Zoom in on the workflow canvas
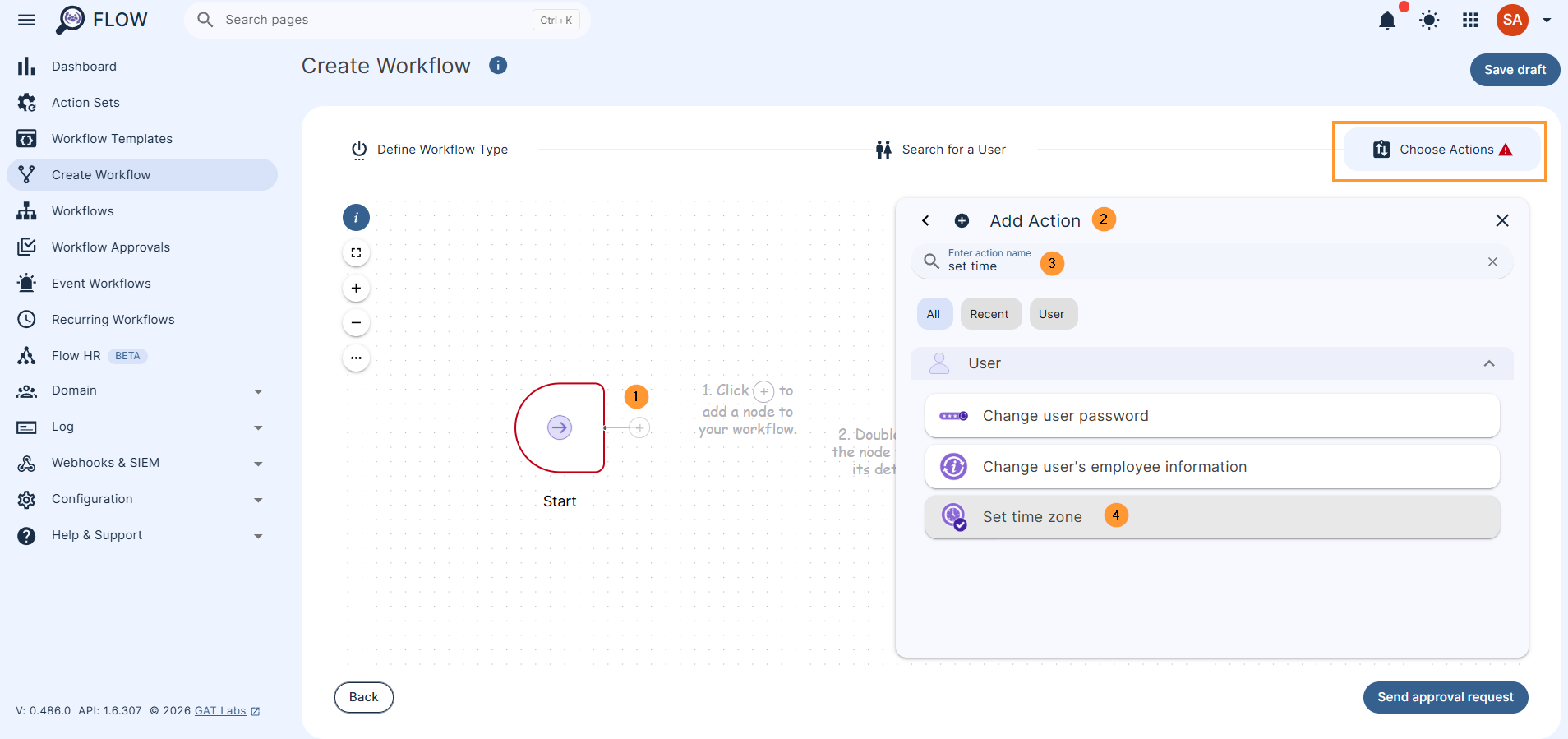The width and height of the screenshot is (1568, 739). [x=356, y=288]
